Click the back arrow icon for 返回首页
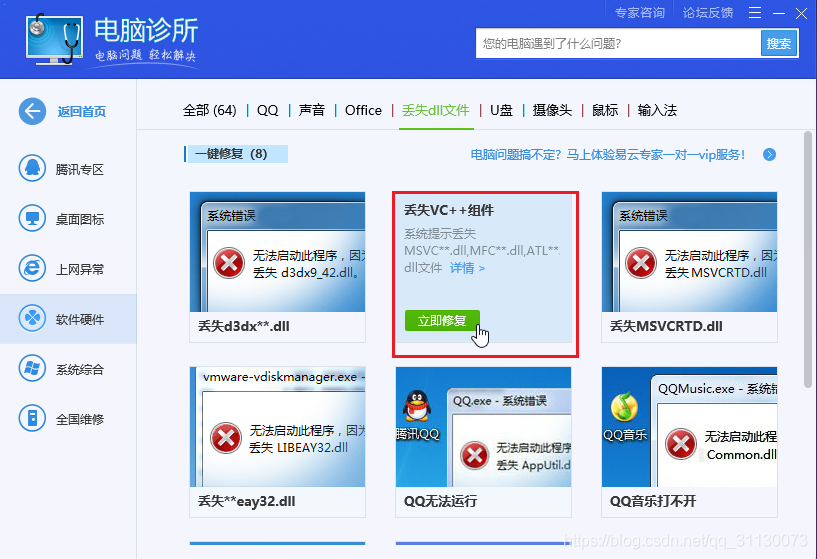Screen dimensions: 817x559 (x=32, y=111)
